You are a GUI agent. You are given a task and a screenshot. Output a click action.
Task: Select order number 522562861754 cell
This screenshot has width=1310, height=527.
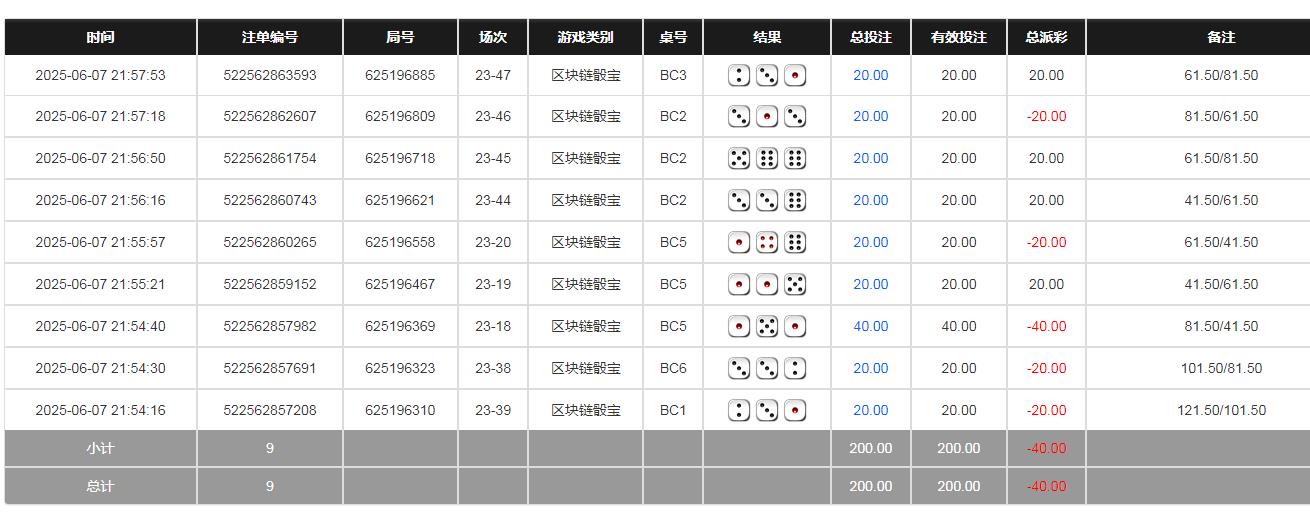(269, 158)
